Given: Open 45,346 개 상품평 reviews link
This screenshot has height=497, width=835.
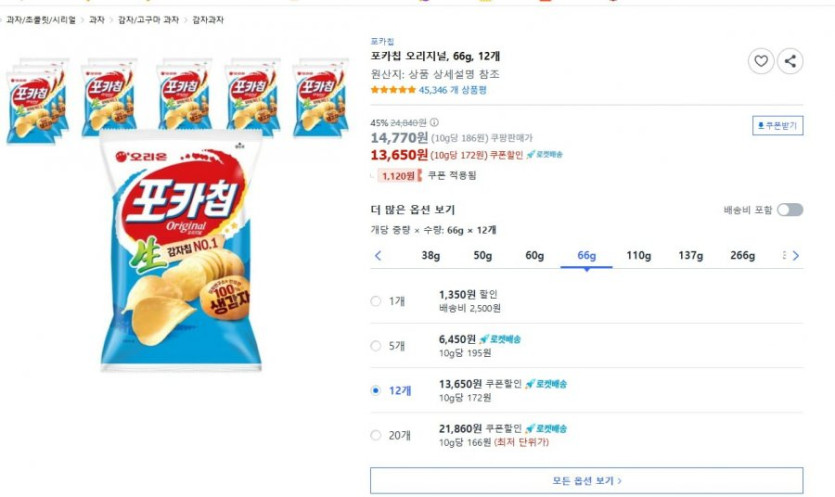Looking at the screenshot, I should point(453,90).
